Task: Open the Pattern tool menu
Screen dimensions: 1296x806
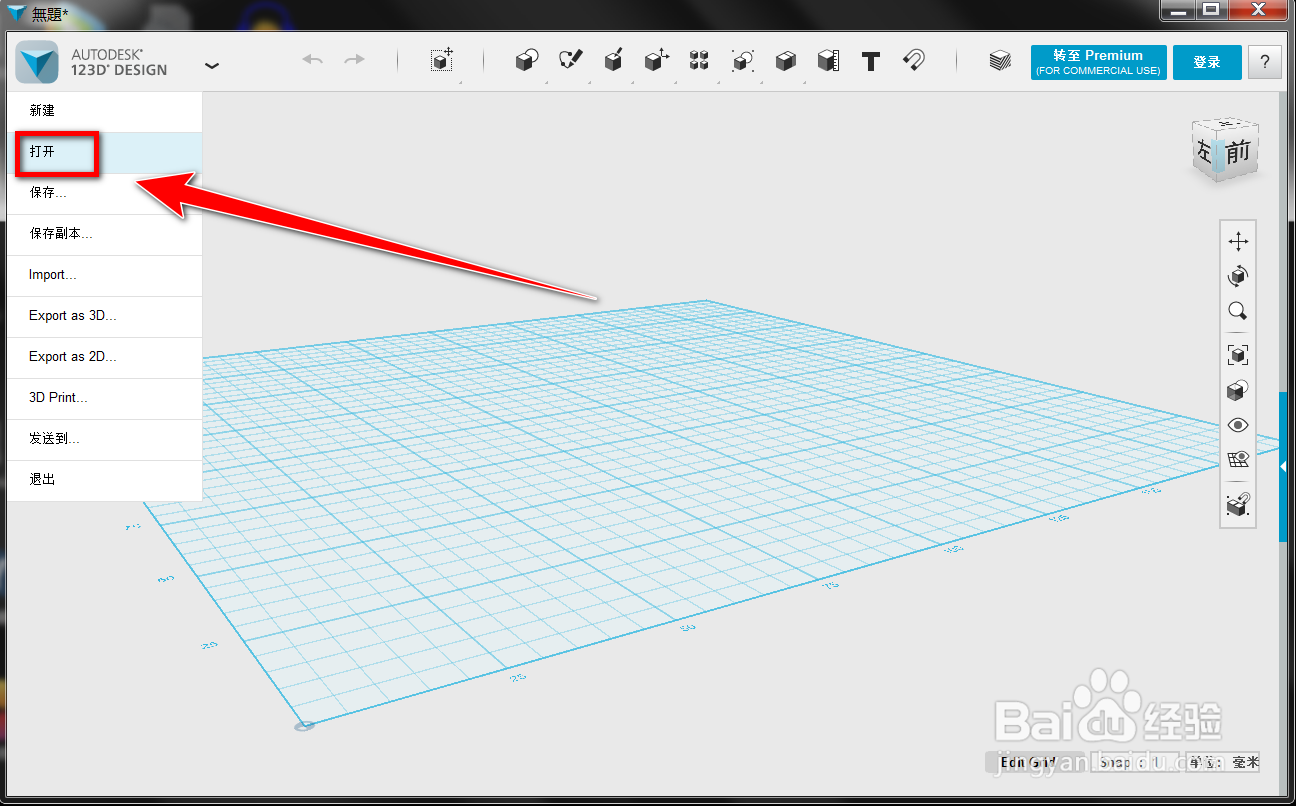Action: coord(699,61)
